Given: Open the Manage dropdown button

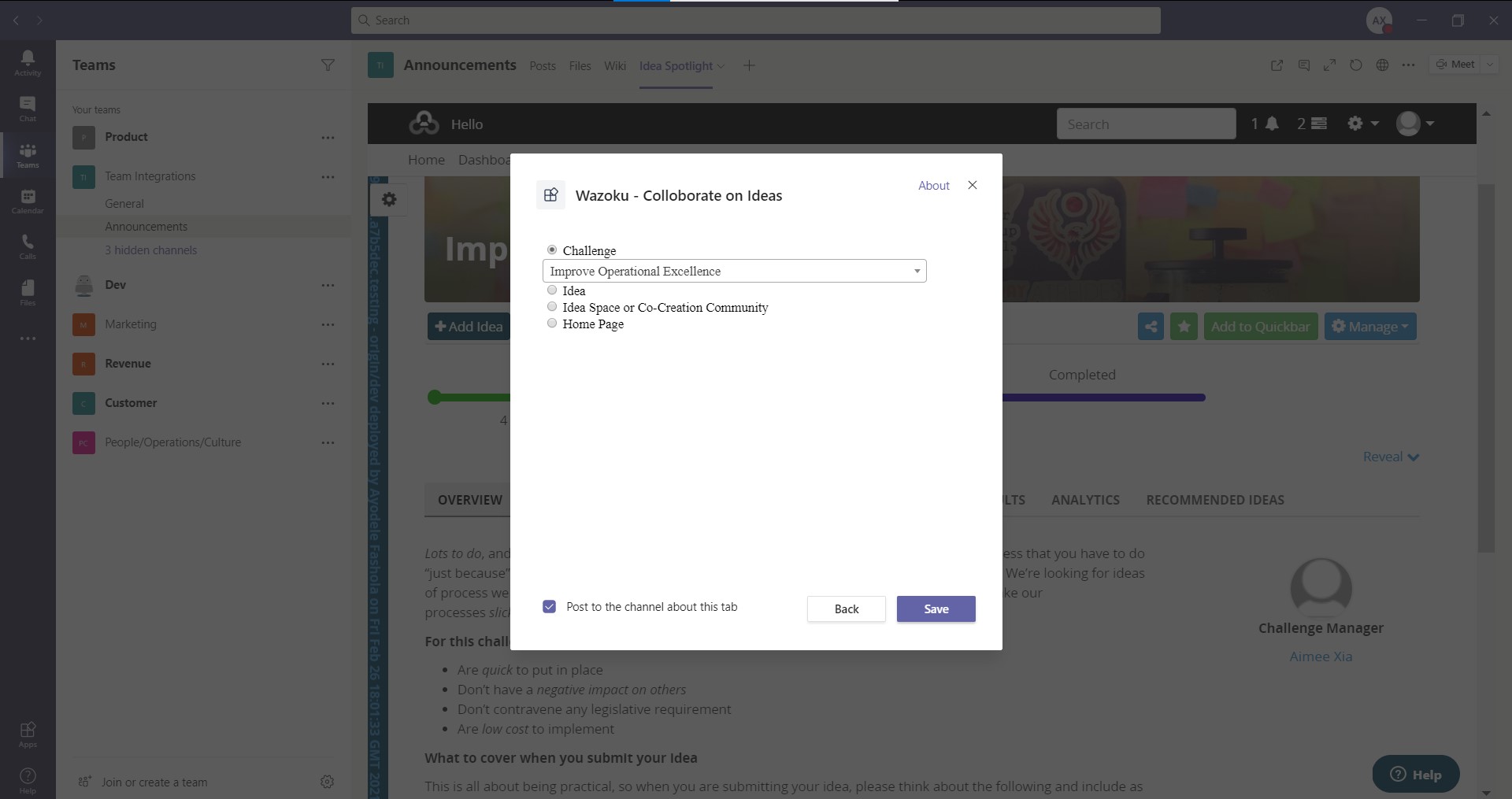Looking at the screenshot, I should point(1370,327).
